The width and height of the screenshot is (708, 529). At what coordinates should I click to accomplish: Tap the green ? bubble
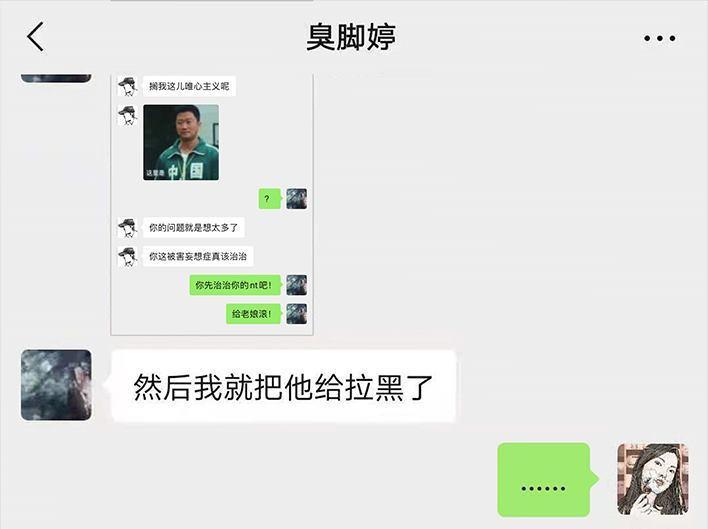pos(269,199)
